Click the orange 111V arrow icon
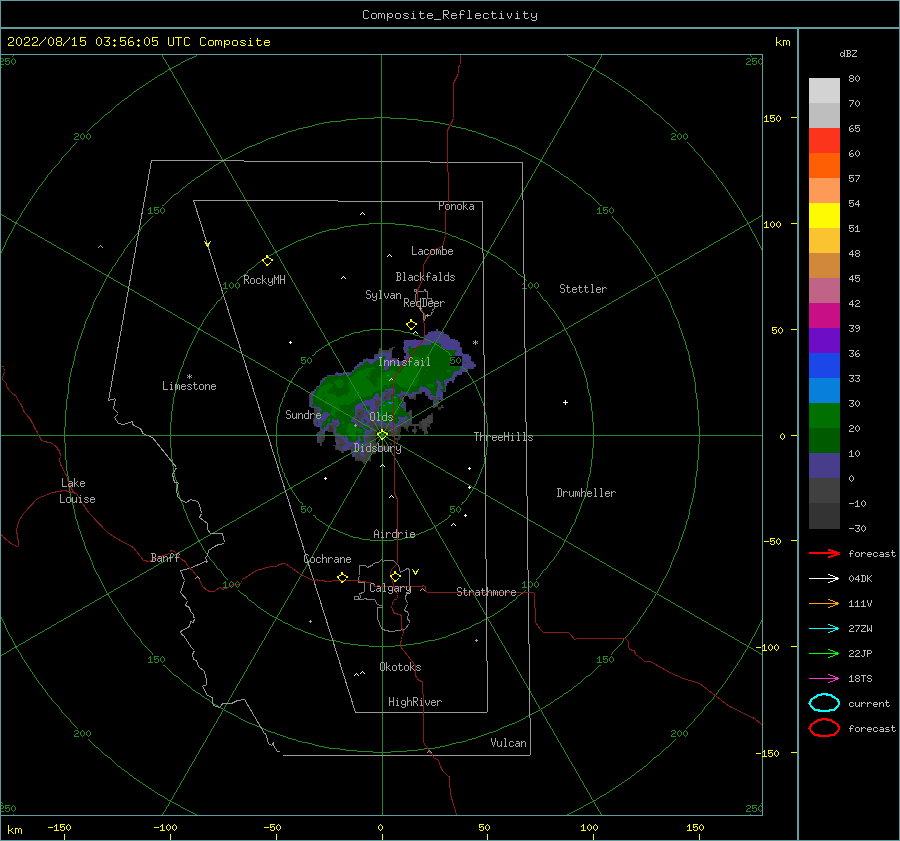Image resolution: width=900 pixels, height=841 pixels. 824,603
